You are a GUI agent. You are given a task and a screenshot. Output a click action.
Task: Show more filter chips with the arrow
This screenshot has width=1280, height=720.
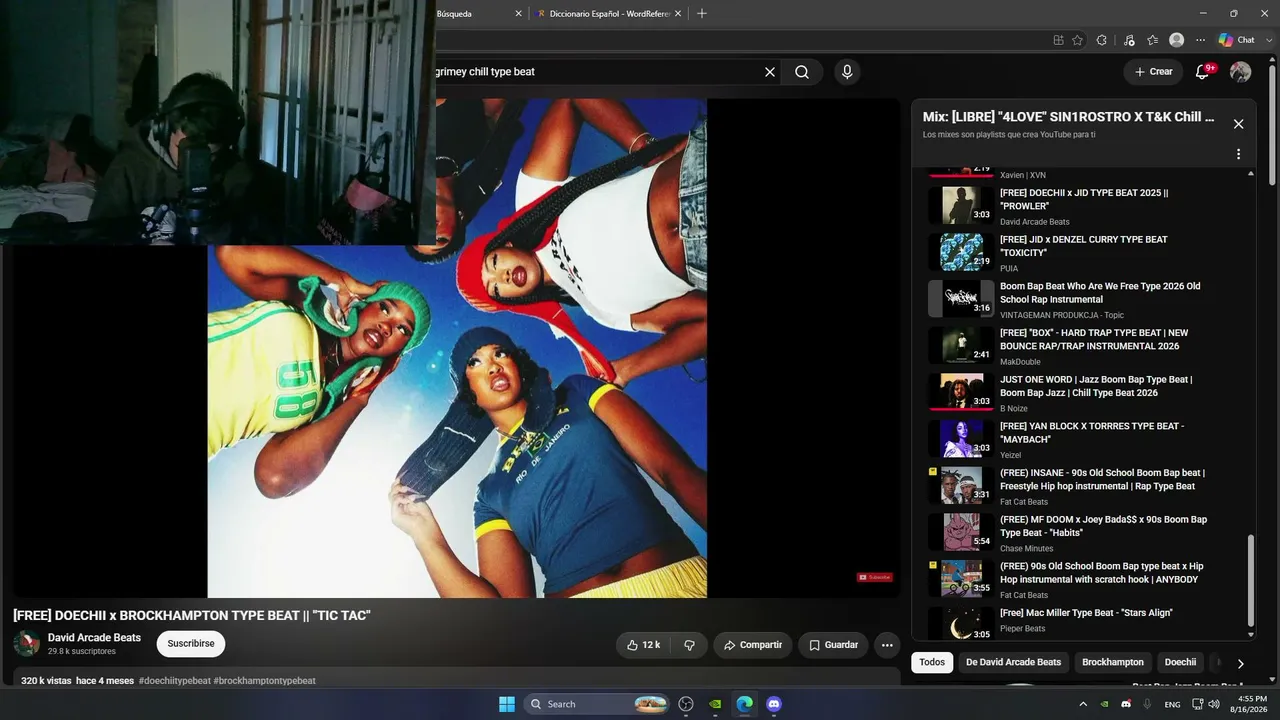pos(1240,663)
